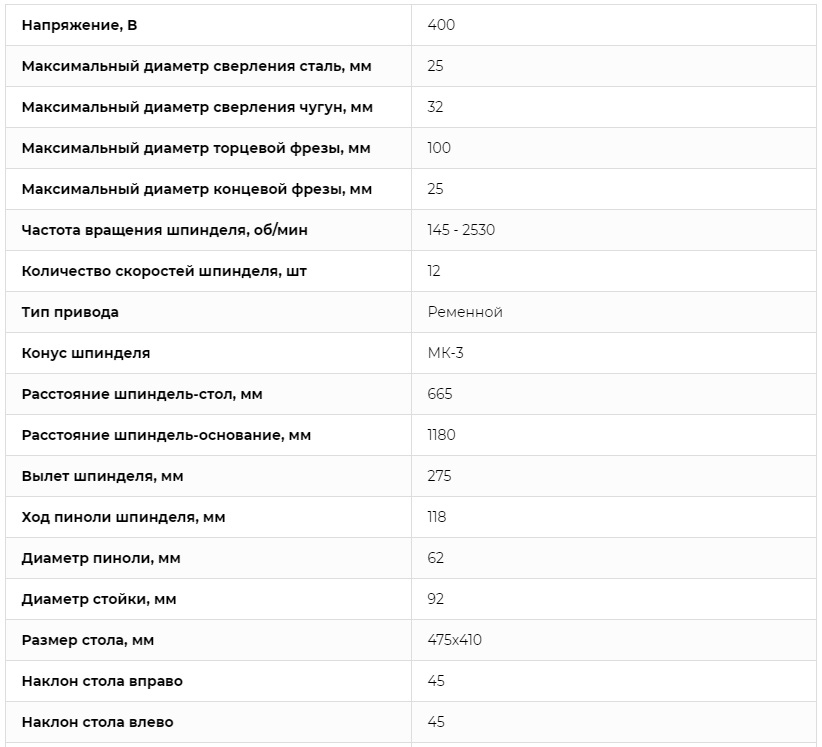Select the spindle taper value МК-3
Screen dimensions: 822x747
446,353
